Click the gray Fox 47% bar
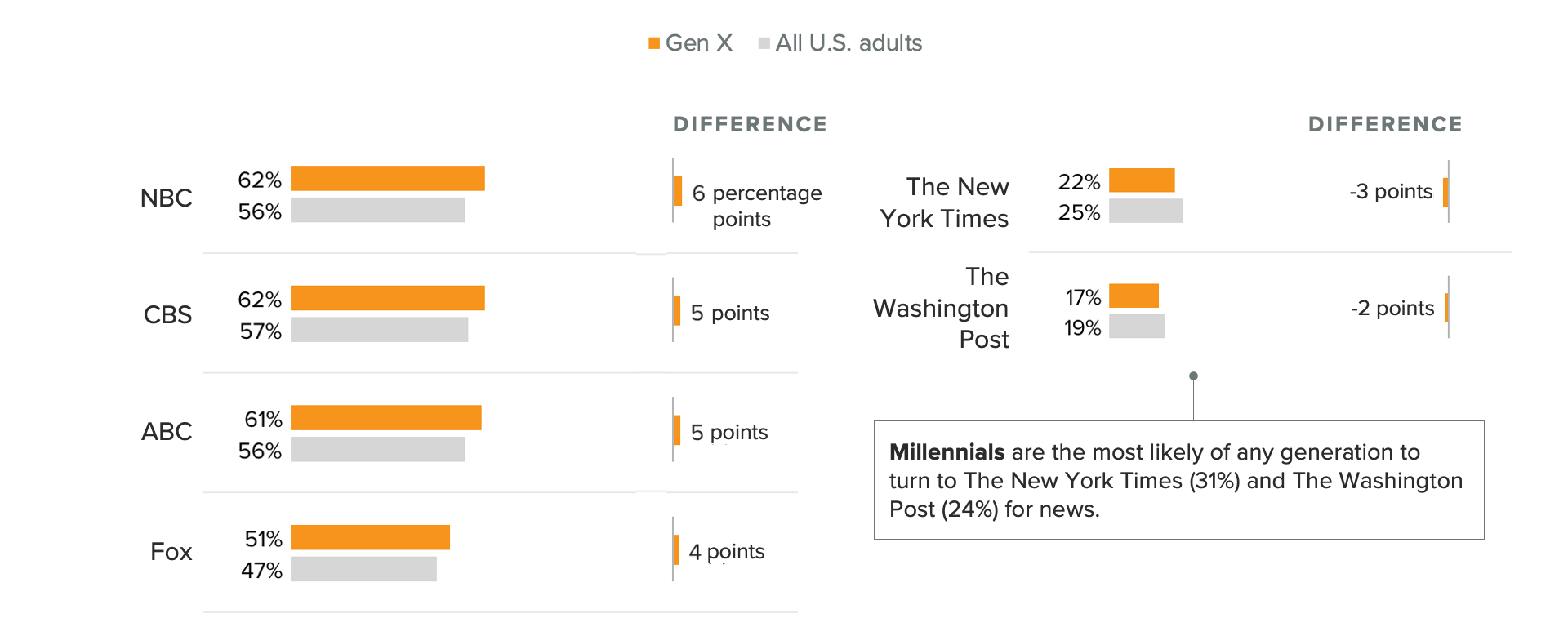Screen dimensions: 1568x627 364,569
